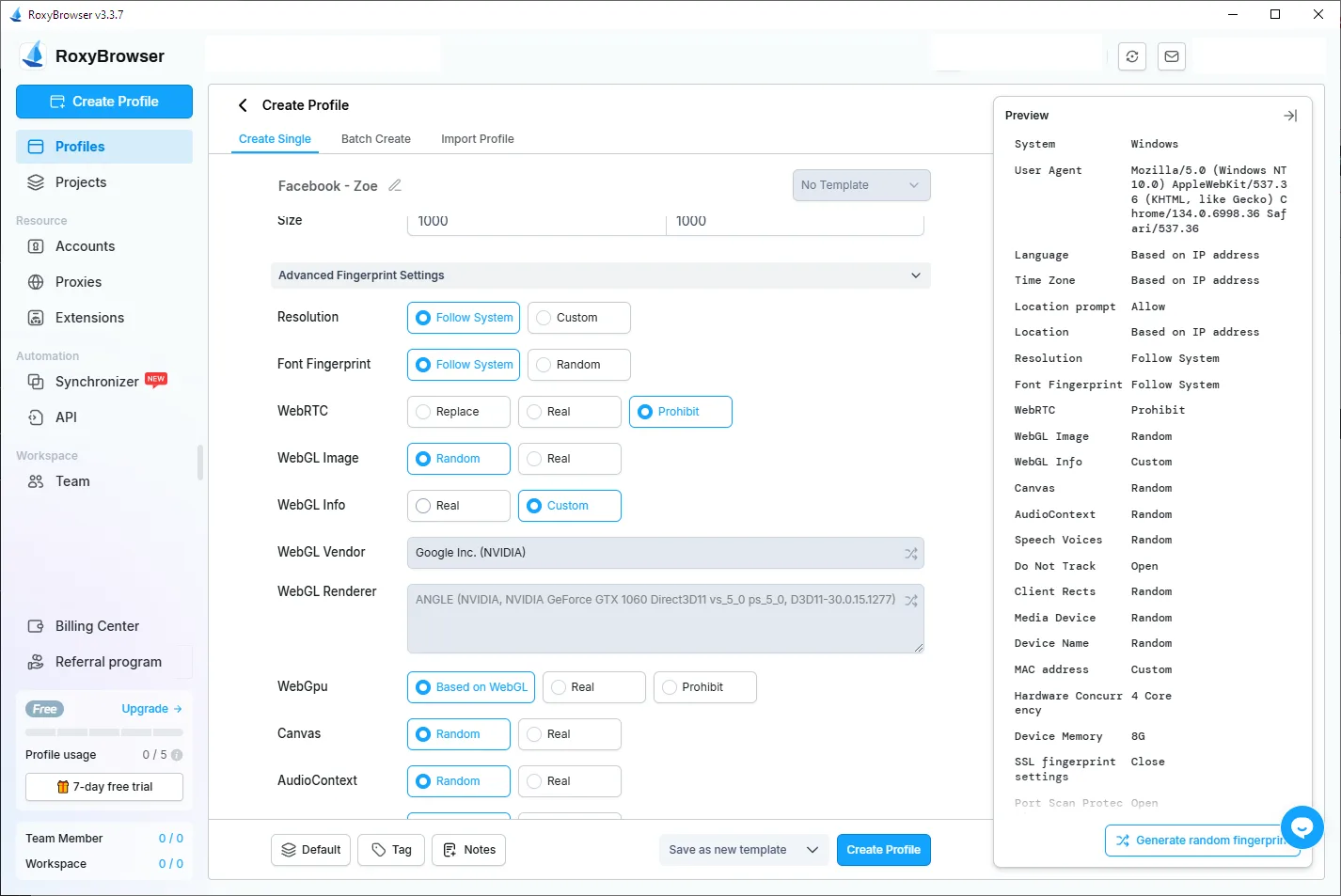Open the Notes button

(469, 850)
